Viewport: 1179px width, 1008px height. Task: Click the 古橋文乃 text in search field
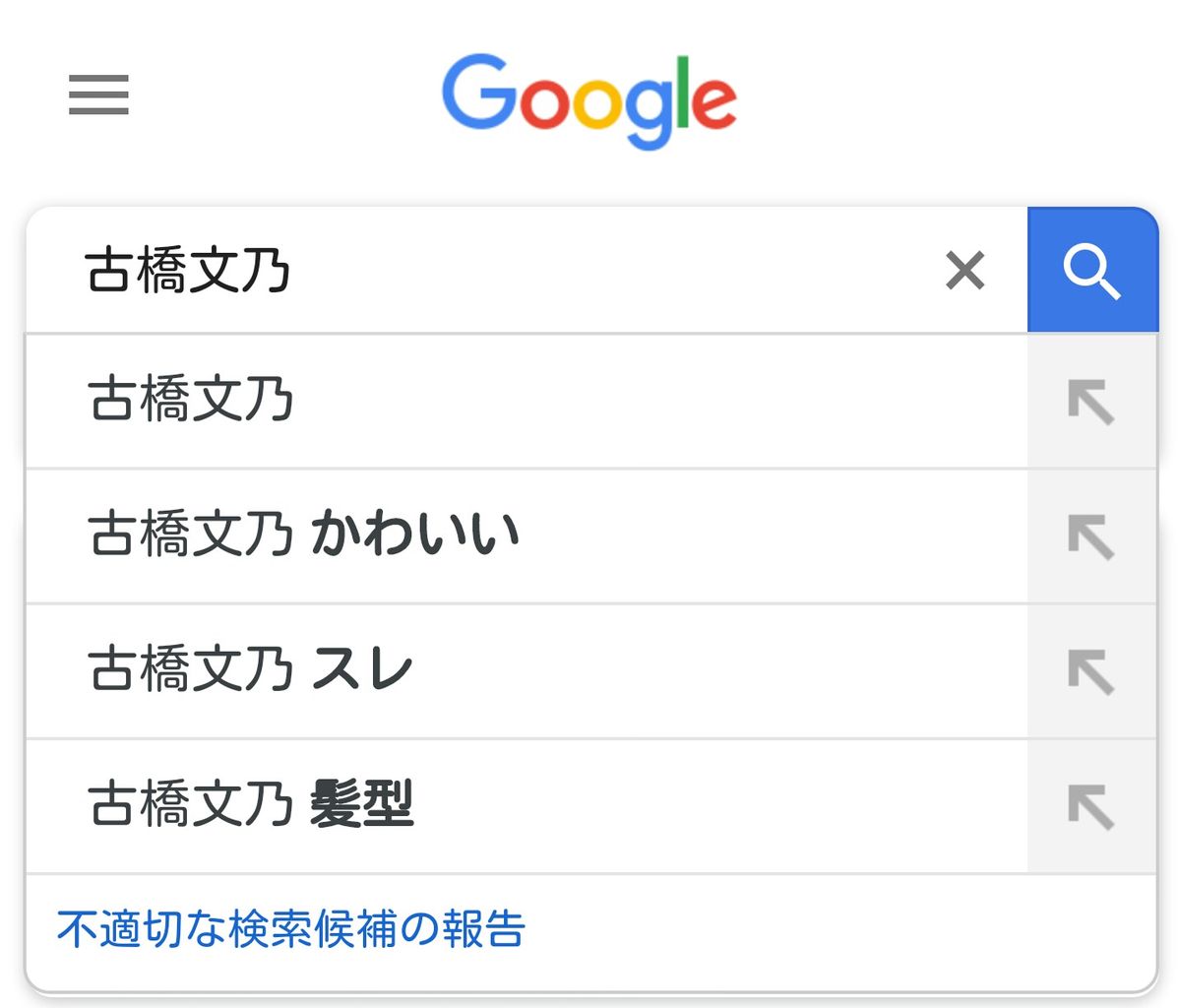[187, 271]
